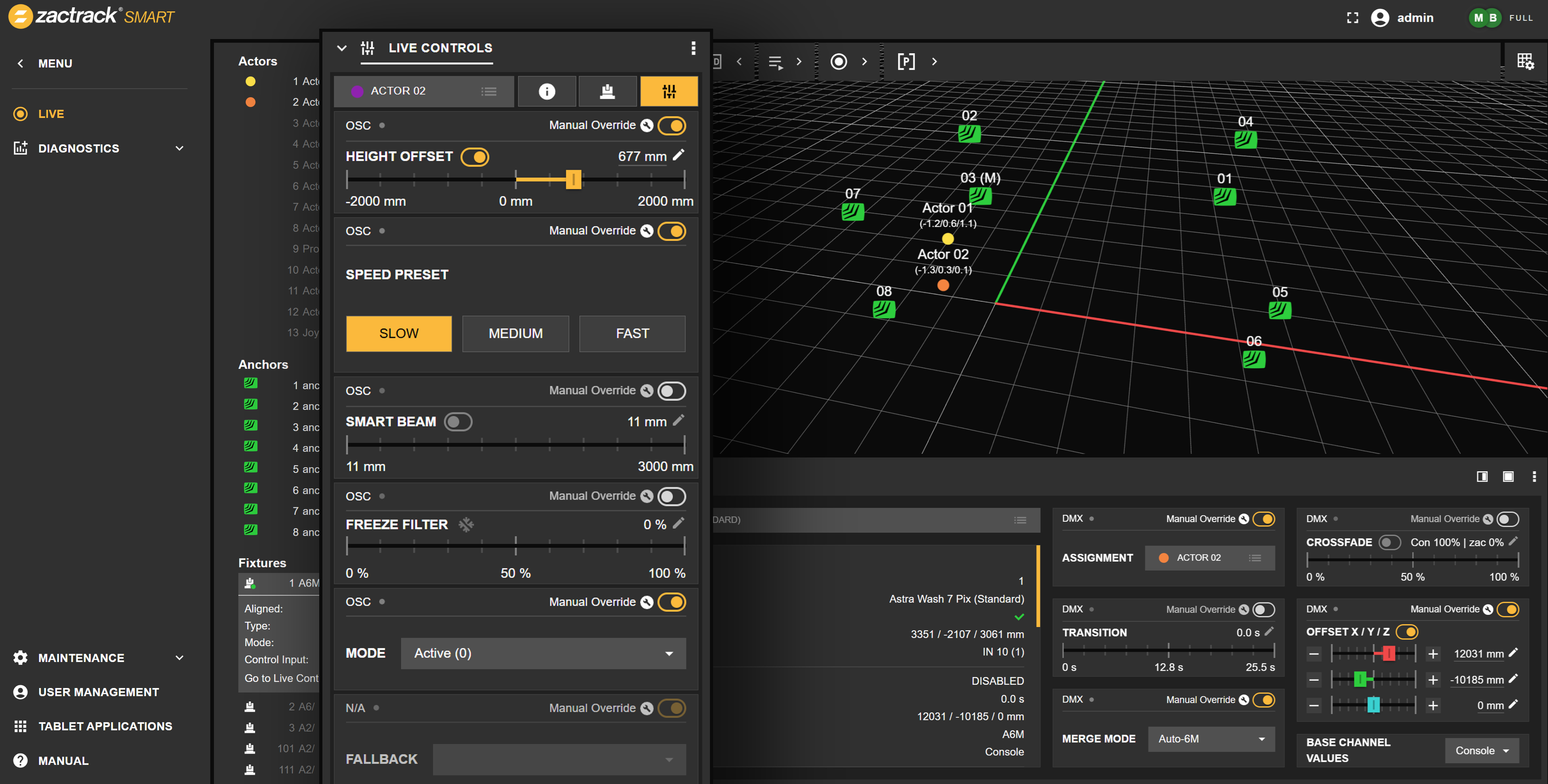Collapse the Live Controls panel with the chevron
1548x784 pixels.
[341, 48]
